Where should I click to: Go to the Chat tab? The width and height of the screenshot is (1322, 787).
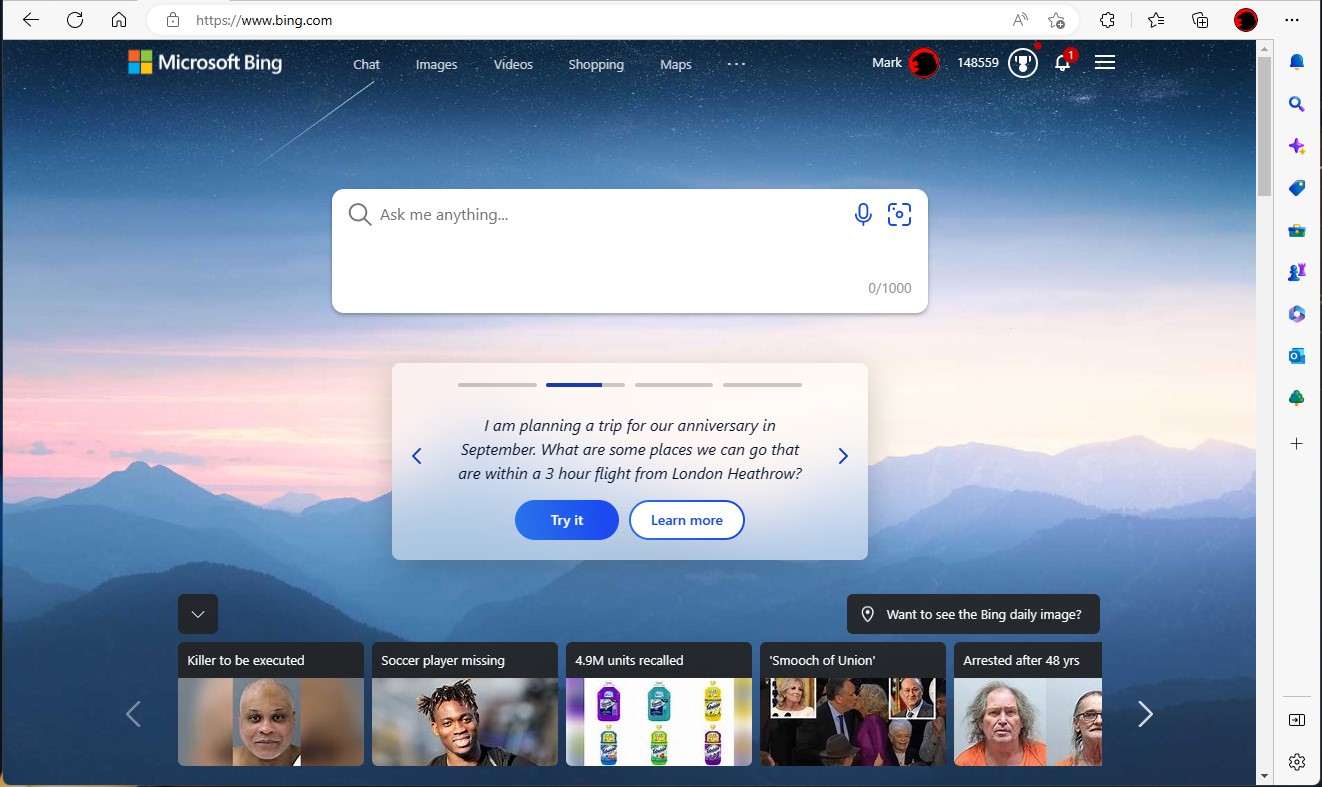coord(366,64)
